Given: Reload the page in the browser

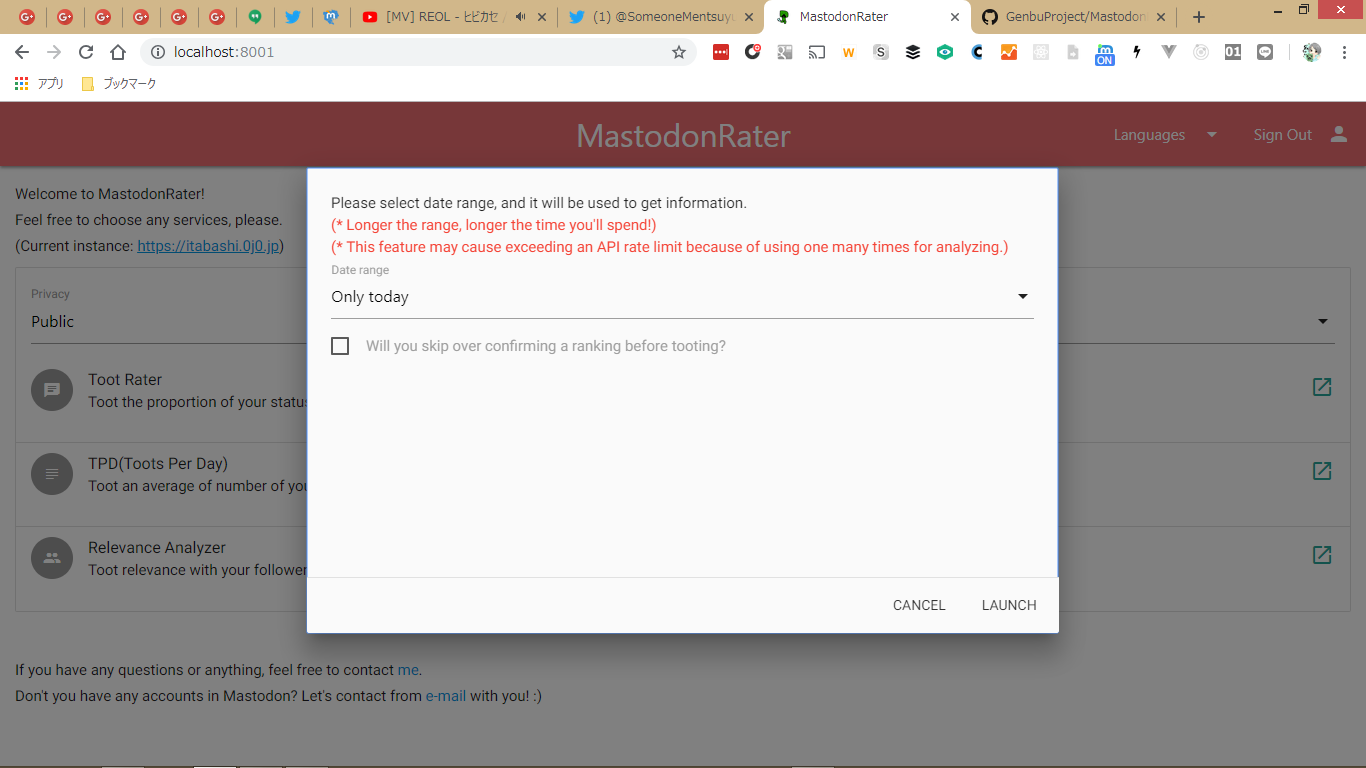Looking at the screenshot, I should [86, 52].
